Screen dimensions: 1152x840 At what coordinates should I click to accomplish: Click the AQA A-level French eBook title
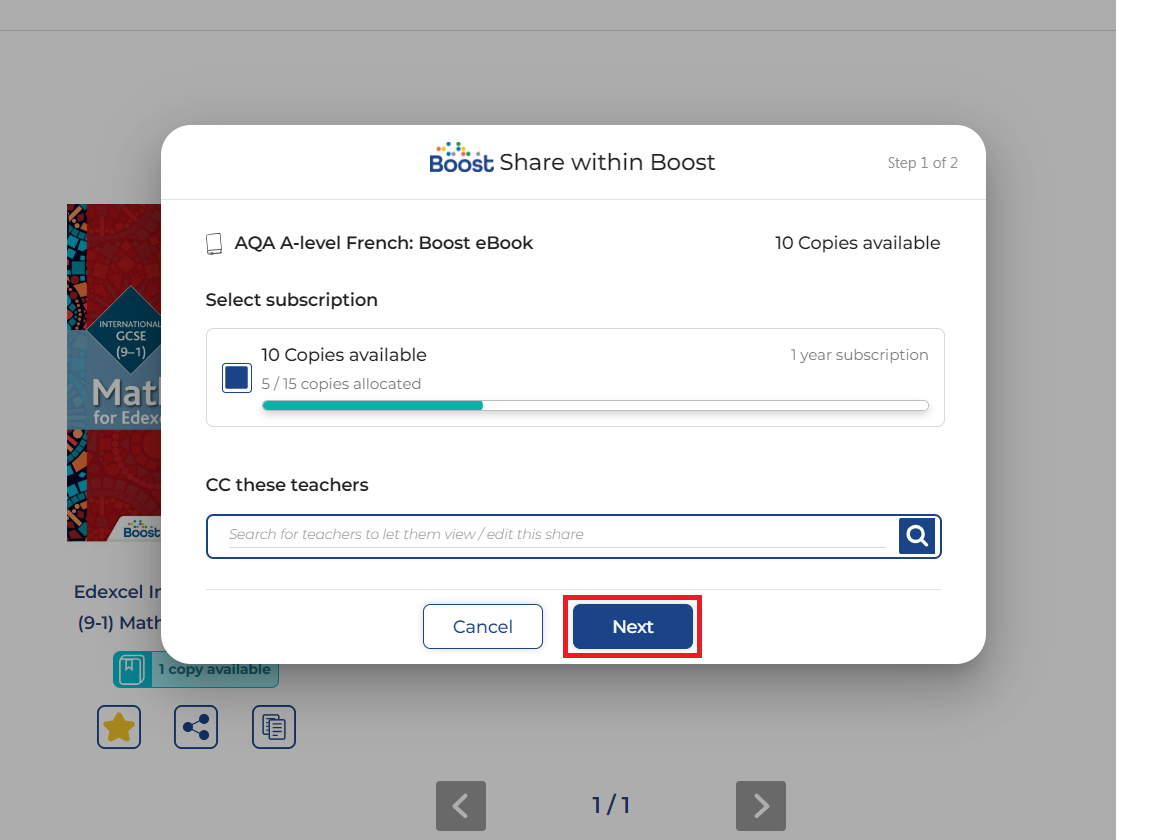383,243
